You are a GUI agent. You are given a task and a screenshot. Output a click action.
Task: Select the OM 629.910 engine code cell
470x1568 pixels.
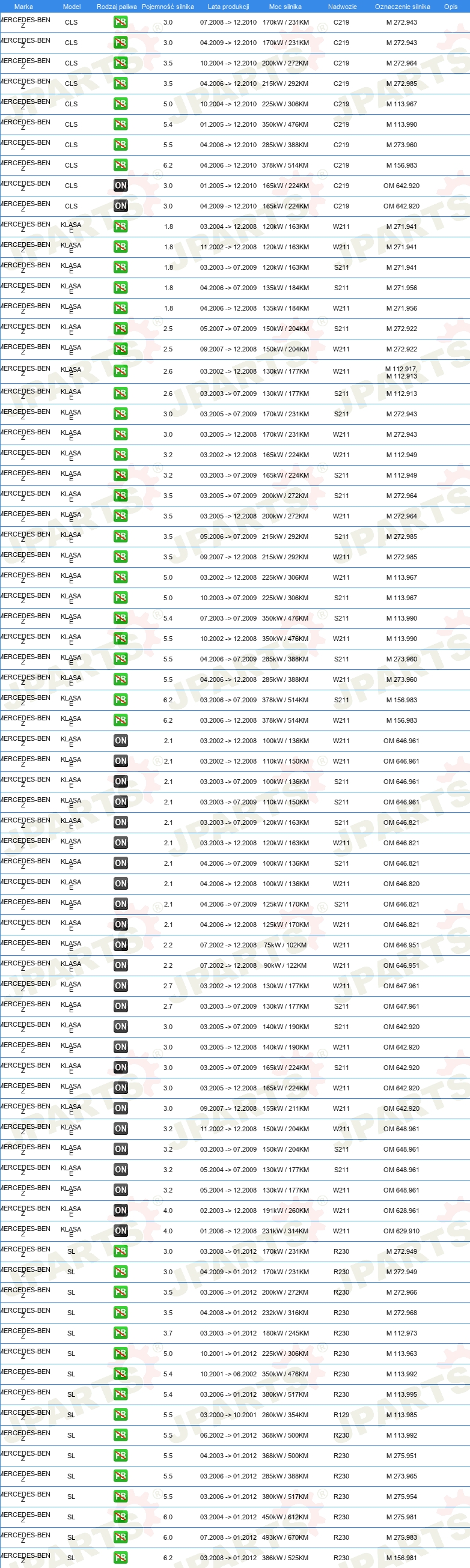pyautogui.click(x=402, y=1231)
